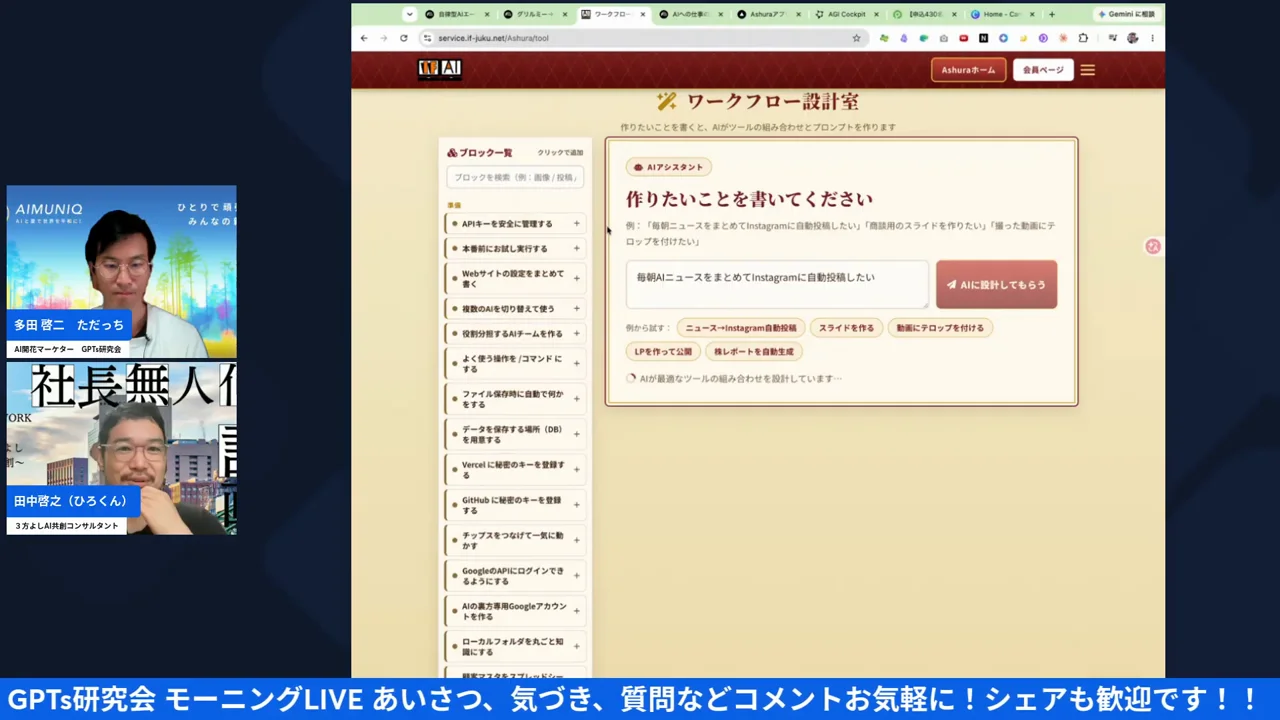Click the '多田 啓二 ただっち' name label
This screenshot has width=1280, height=720.
(x=69, y=325)
